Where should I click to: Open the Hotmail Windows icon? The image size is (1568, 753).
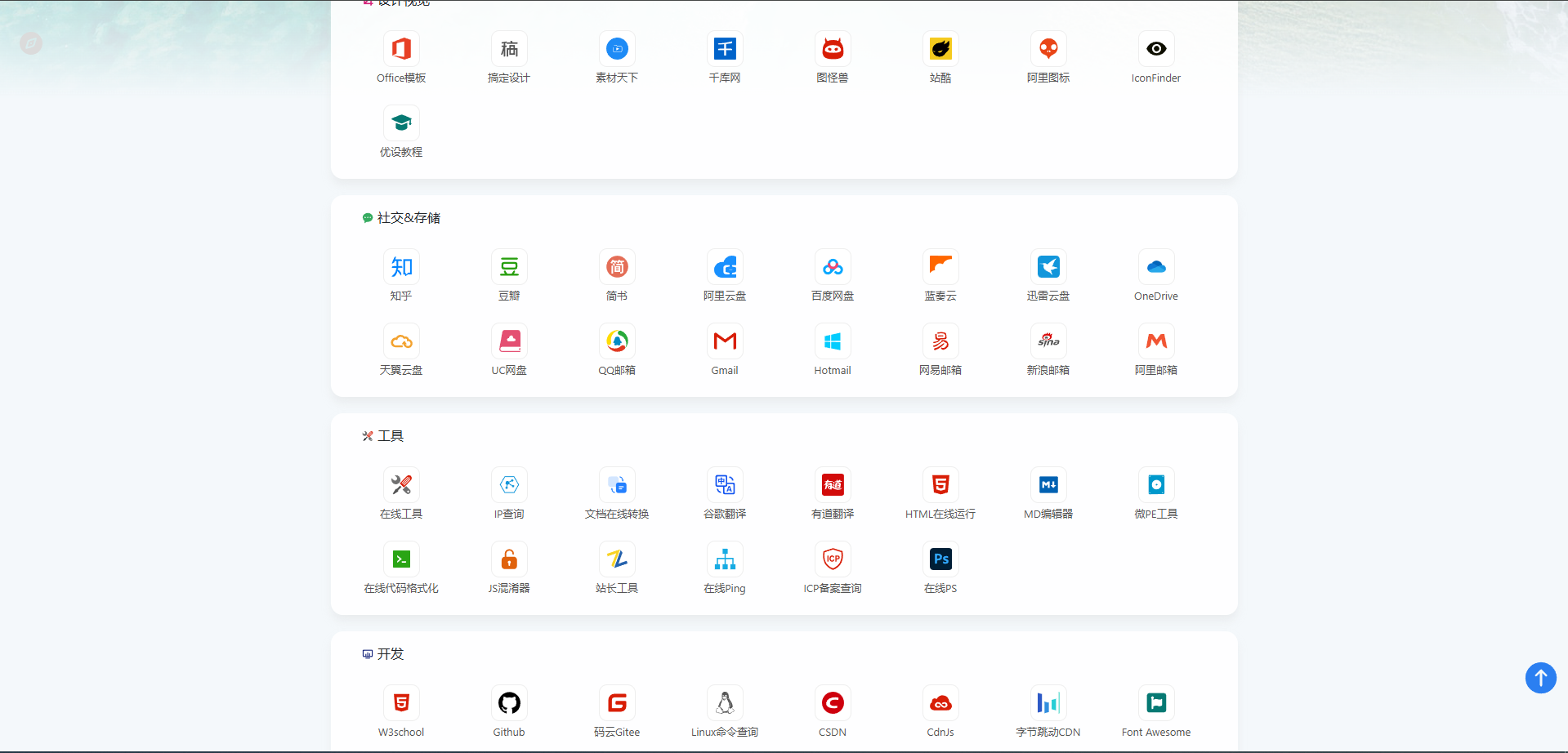tap(833, 341)
